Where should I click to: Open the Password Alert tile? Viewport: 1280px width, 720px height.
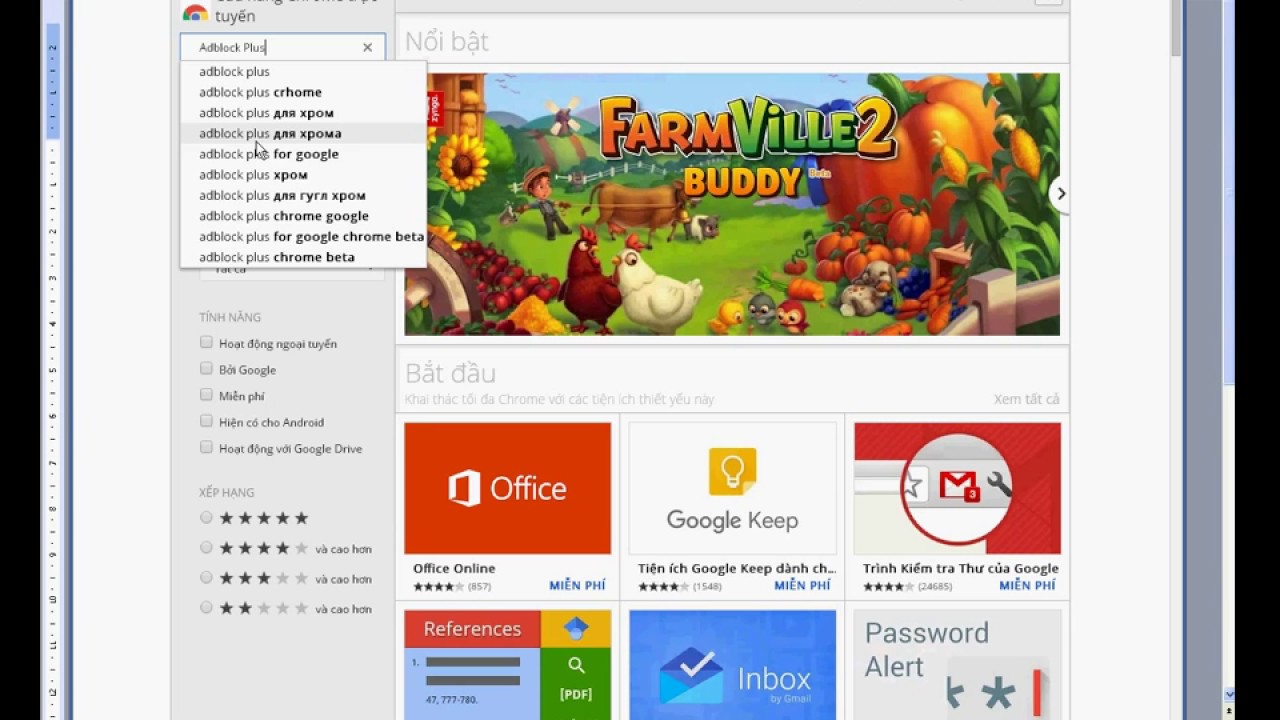point(957,665)
